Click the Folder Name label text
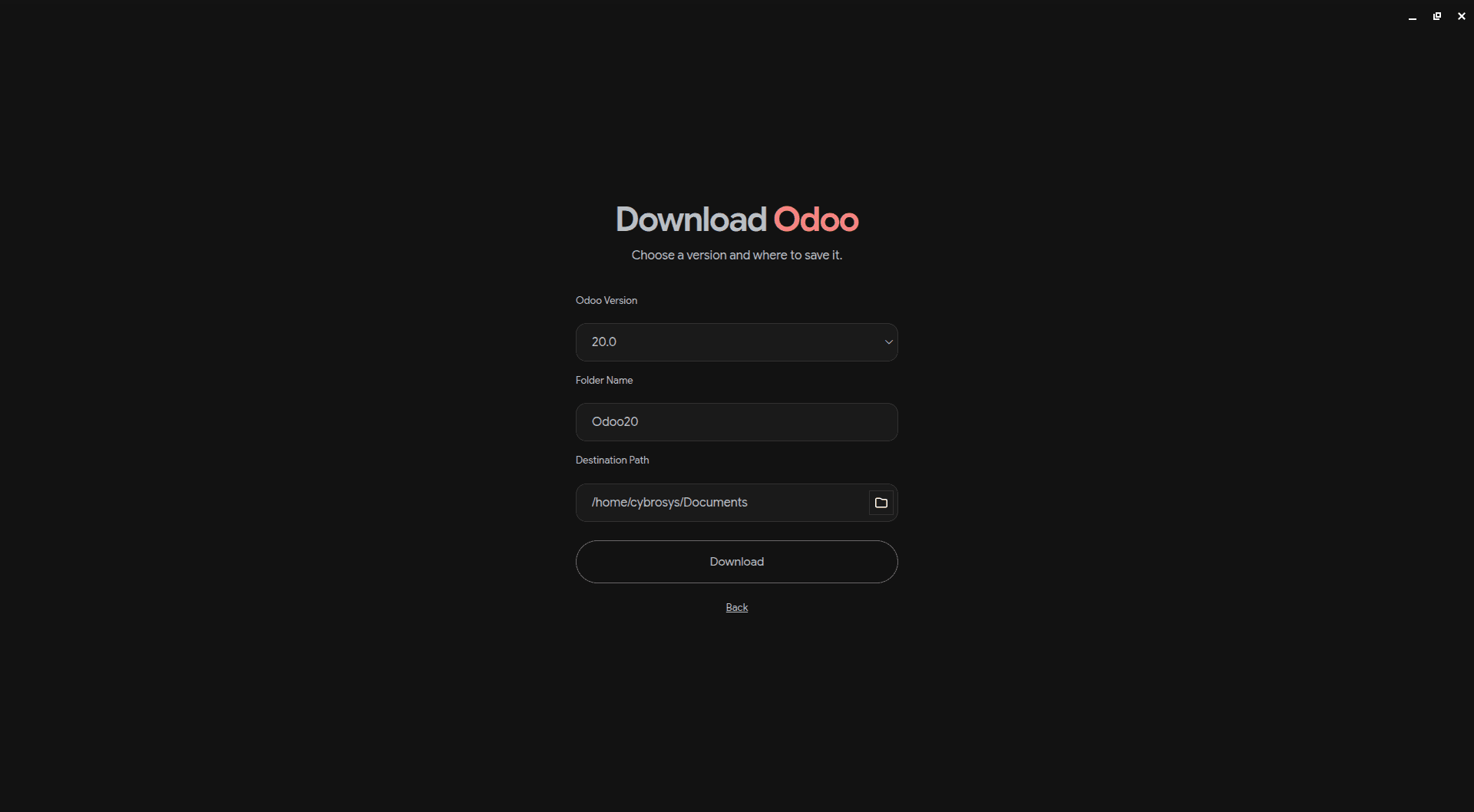The height and width of the screenshot is (812, 1474). [604, 380]
